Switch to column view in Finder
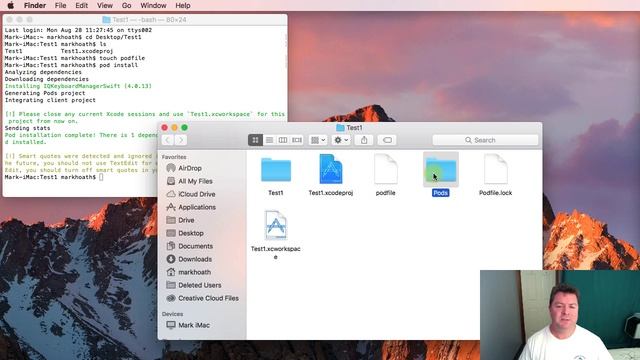Viewport: 640px width, 360px height. click(x=282, y=140)
